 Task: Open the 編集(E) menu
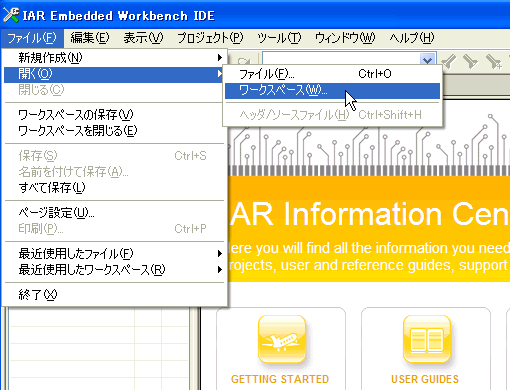pos(90,38)
